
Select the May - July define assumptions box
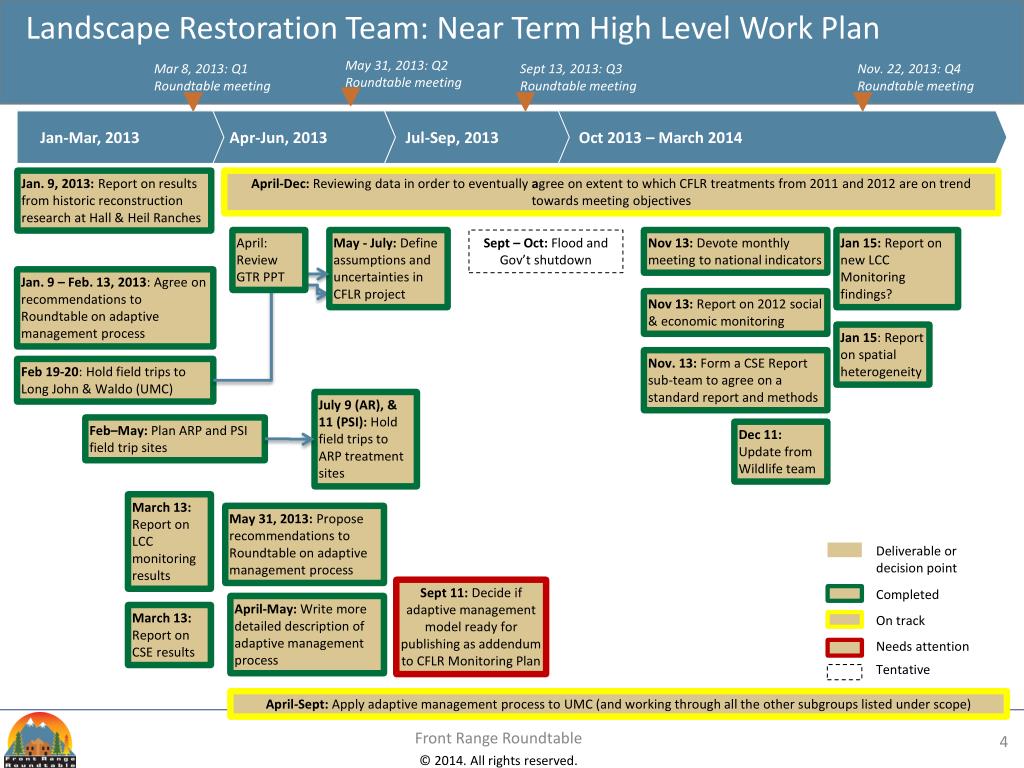(x=388, y=268)
